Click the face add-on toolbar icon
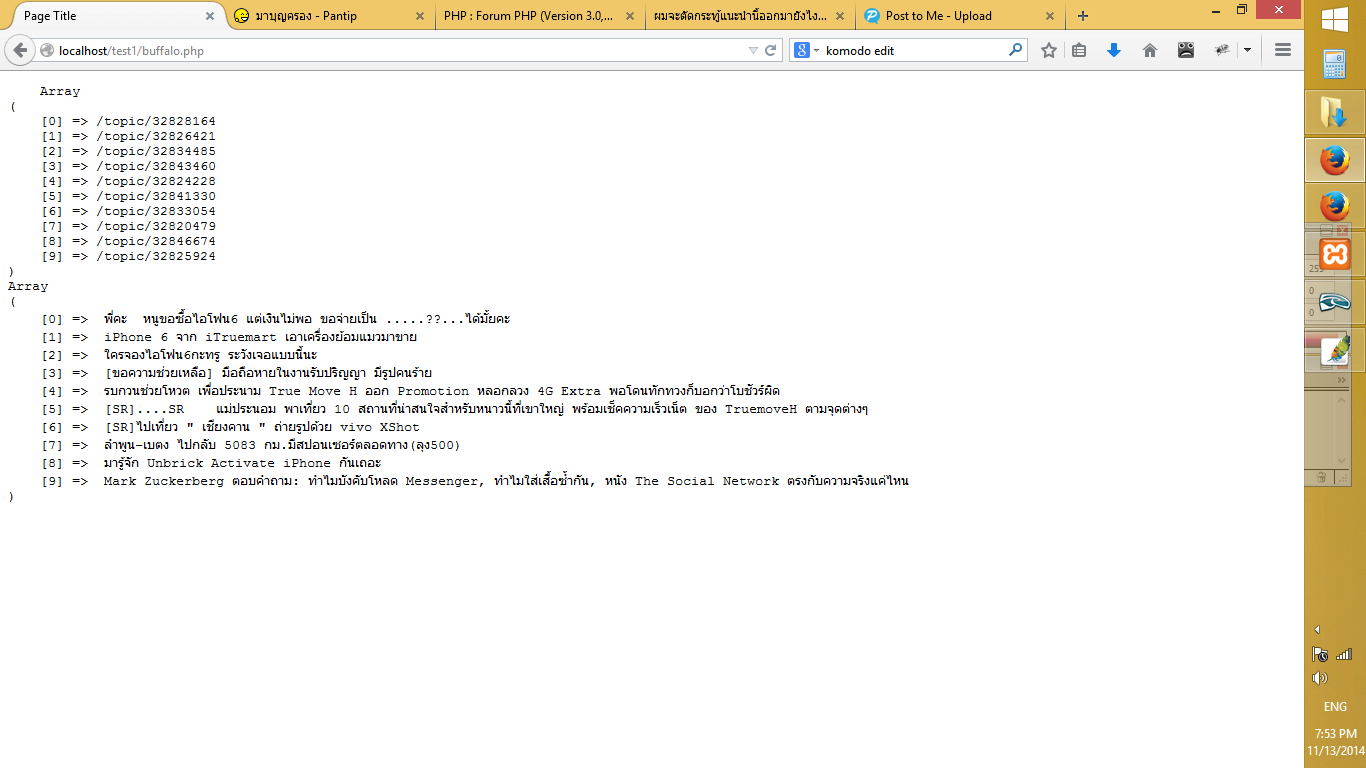1366x768 pixels. click(1186, 50)
